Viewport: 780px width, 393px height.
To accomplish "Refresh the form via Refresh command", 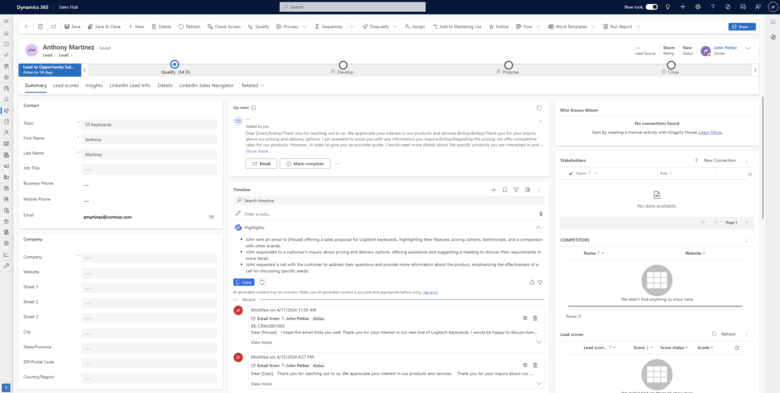I will tap(189, 27).
